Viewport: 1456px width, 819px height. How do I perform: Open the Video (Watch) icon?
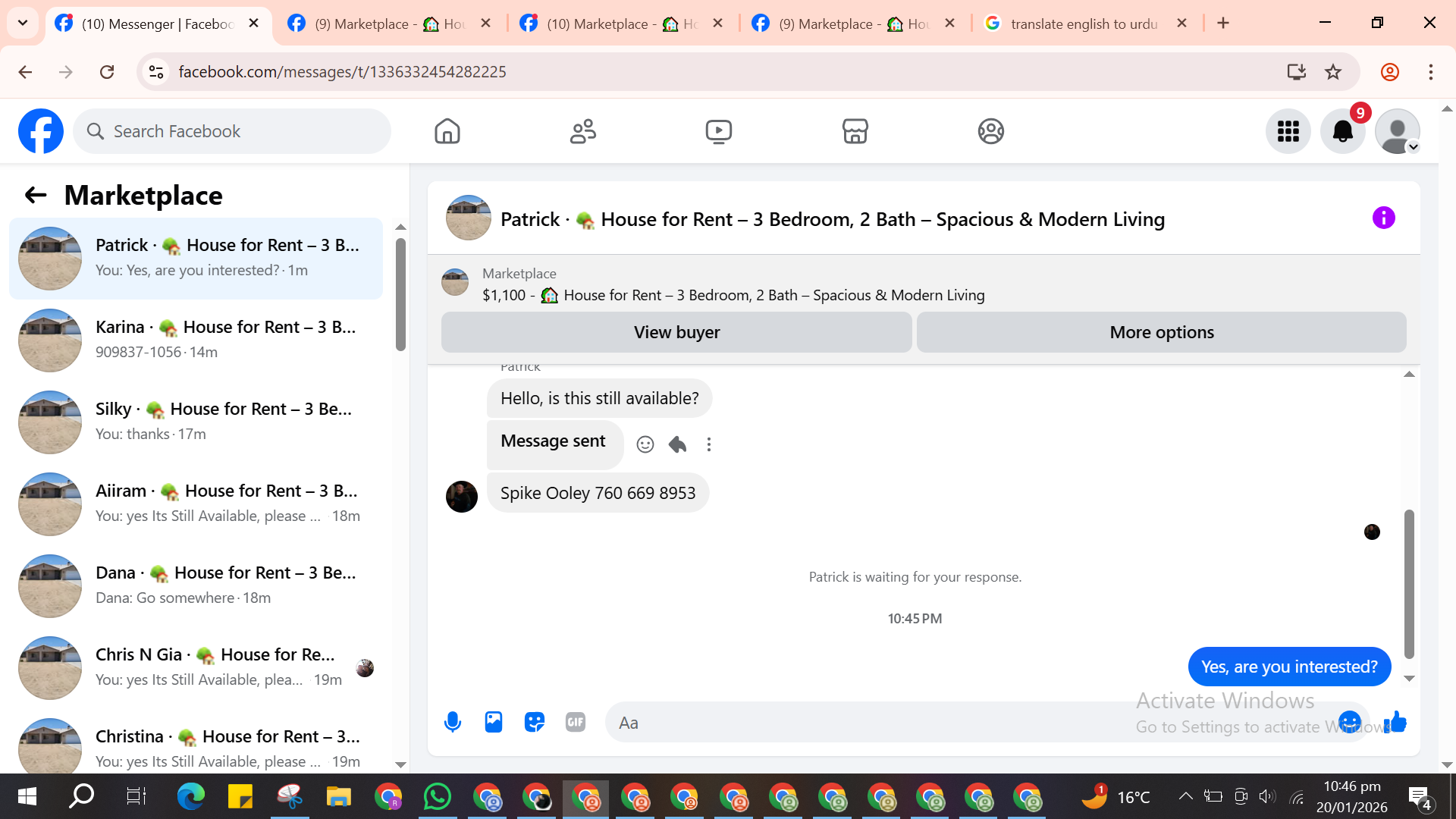(x=719, y=131)
